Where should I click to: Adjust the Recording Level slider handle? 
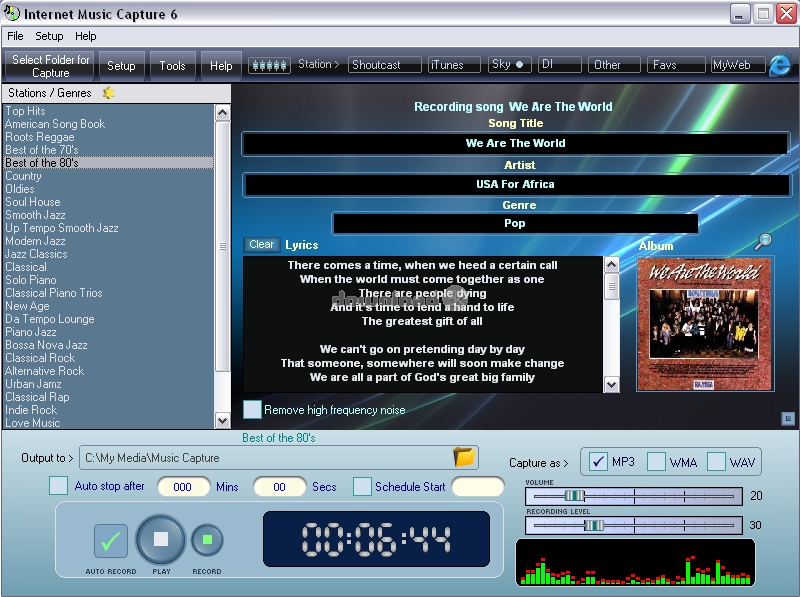tap(593, 525)
